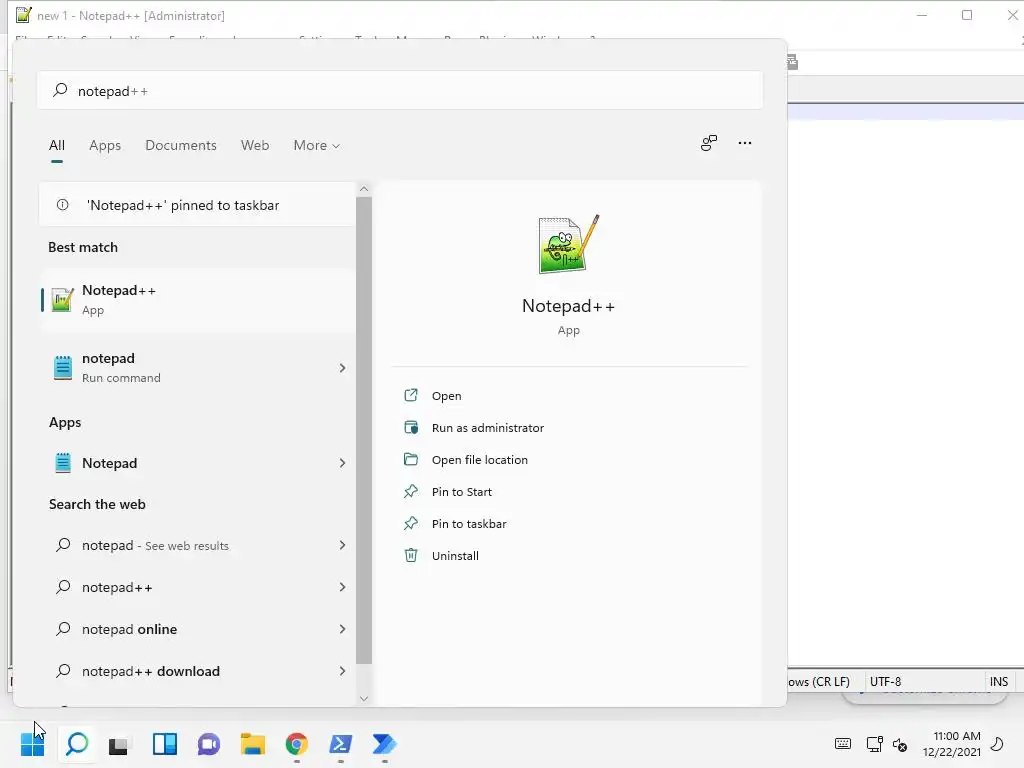Choose Open file location
Screen dimensions: 1024x768
(479, 460)
